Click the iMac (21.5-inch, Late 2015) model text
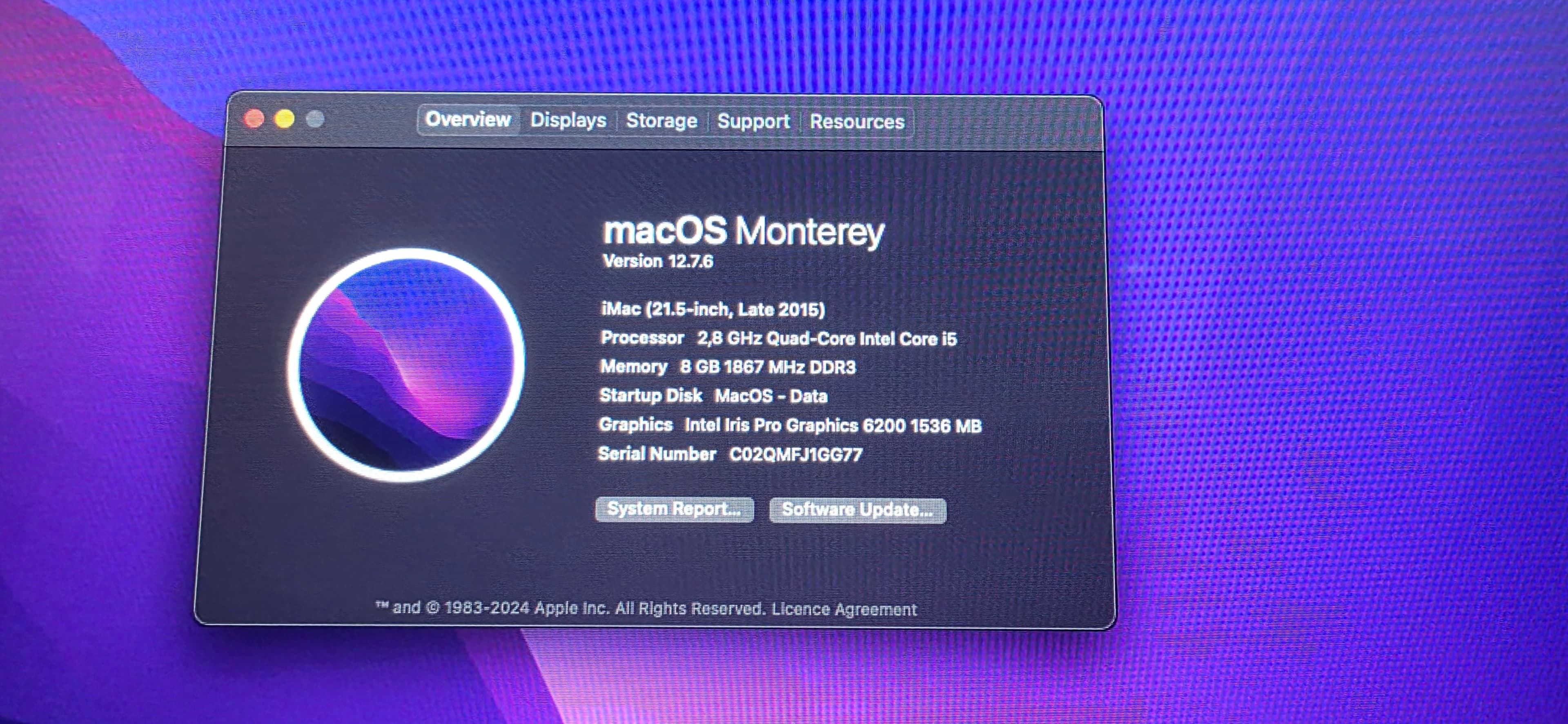This screenshot has height=724, width=1568. pyautogui.click(x=713, y=310)
